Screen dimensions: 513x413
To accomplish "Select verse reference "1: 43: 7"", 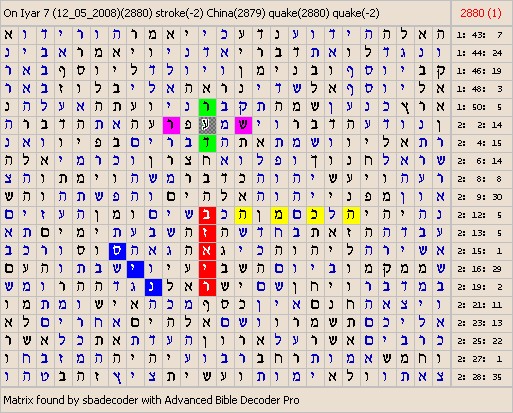I will [479, 35].
